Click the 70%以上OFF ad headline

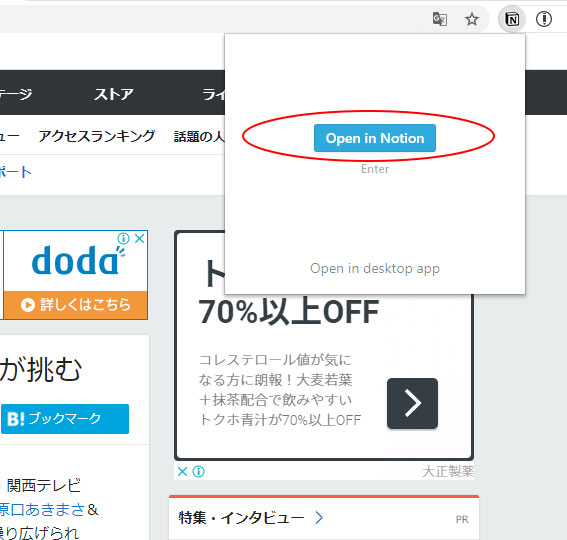coord(288,311)
